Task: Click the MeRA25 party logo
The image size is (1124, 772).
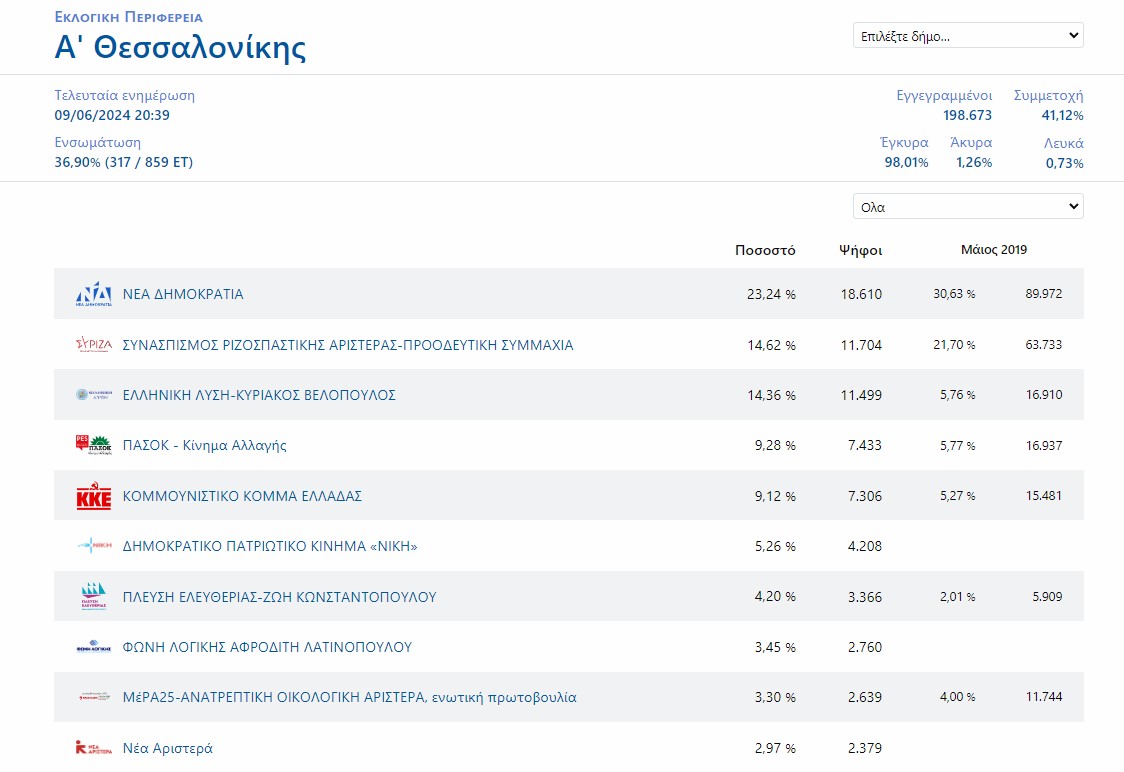Action: pyautogui.click(x=94, y=697)
